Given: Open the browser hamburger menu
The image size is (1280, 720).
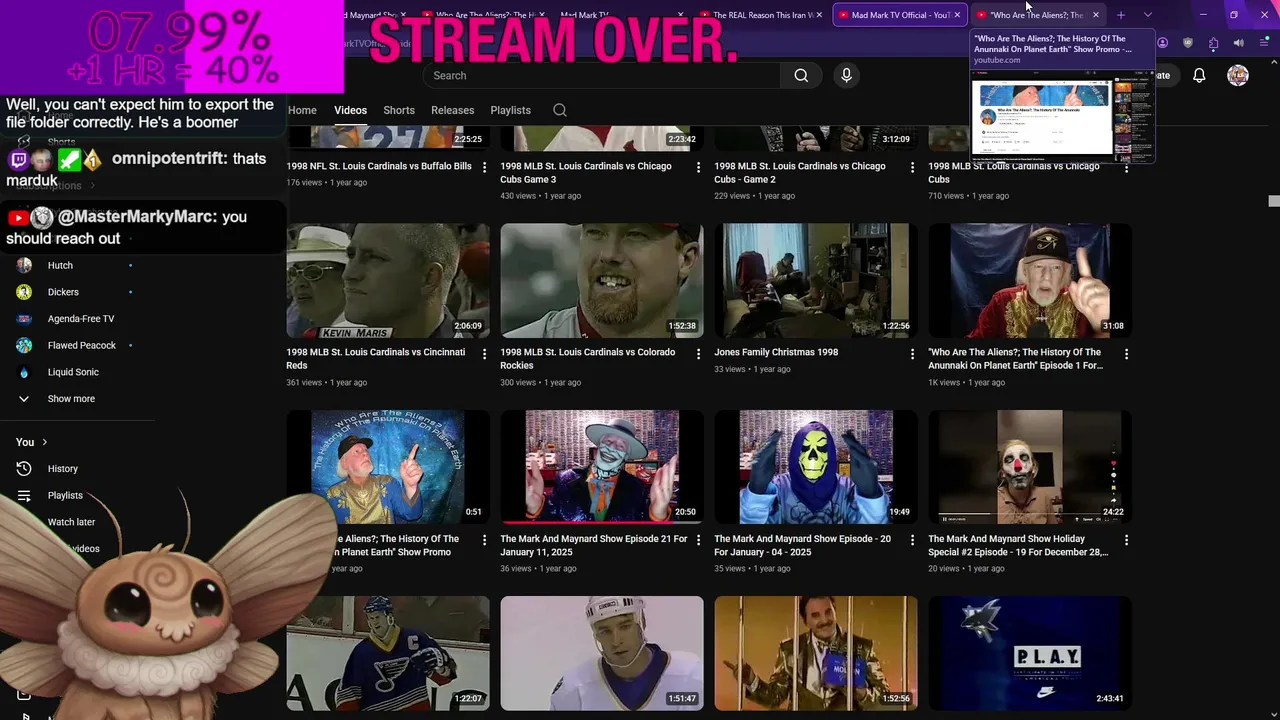Looking at the screenshot, I should [1263, 43].
